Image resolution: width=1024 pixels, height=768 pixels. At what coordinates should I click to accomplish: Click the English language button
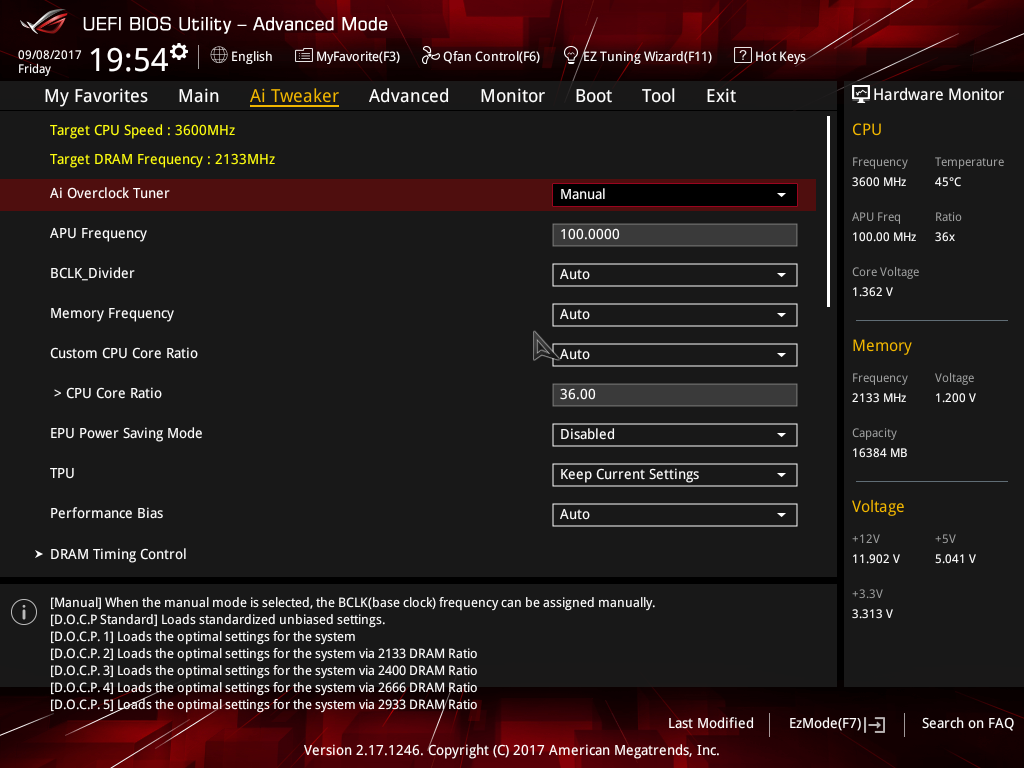coord(242,56)
